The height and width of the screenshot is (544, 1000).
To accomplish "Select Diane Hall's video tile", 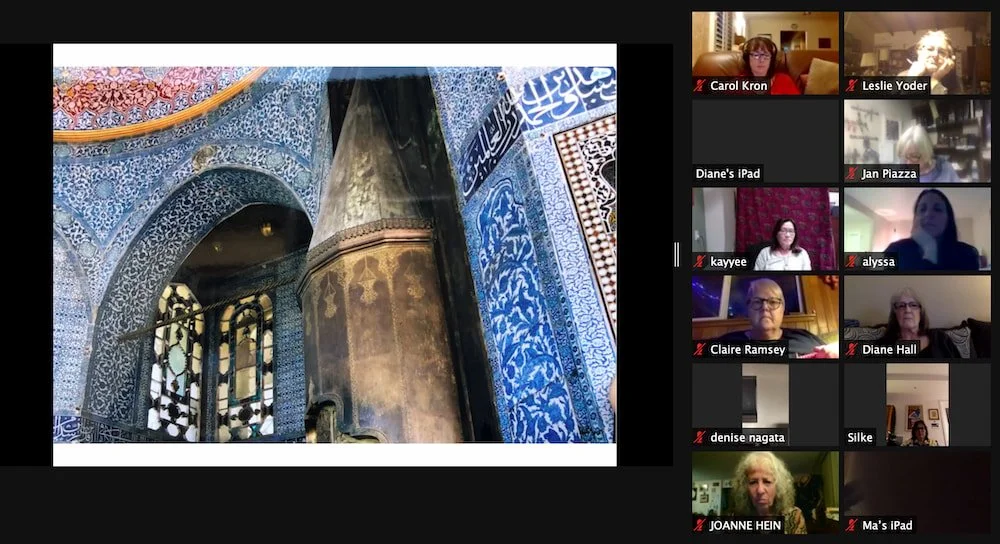I will [917, 317].
